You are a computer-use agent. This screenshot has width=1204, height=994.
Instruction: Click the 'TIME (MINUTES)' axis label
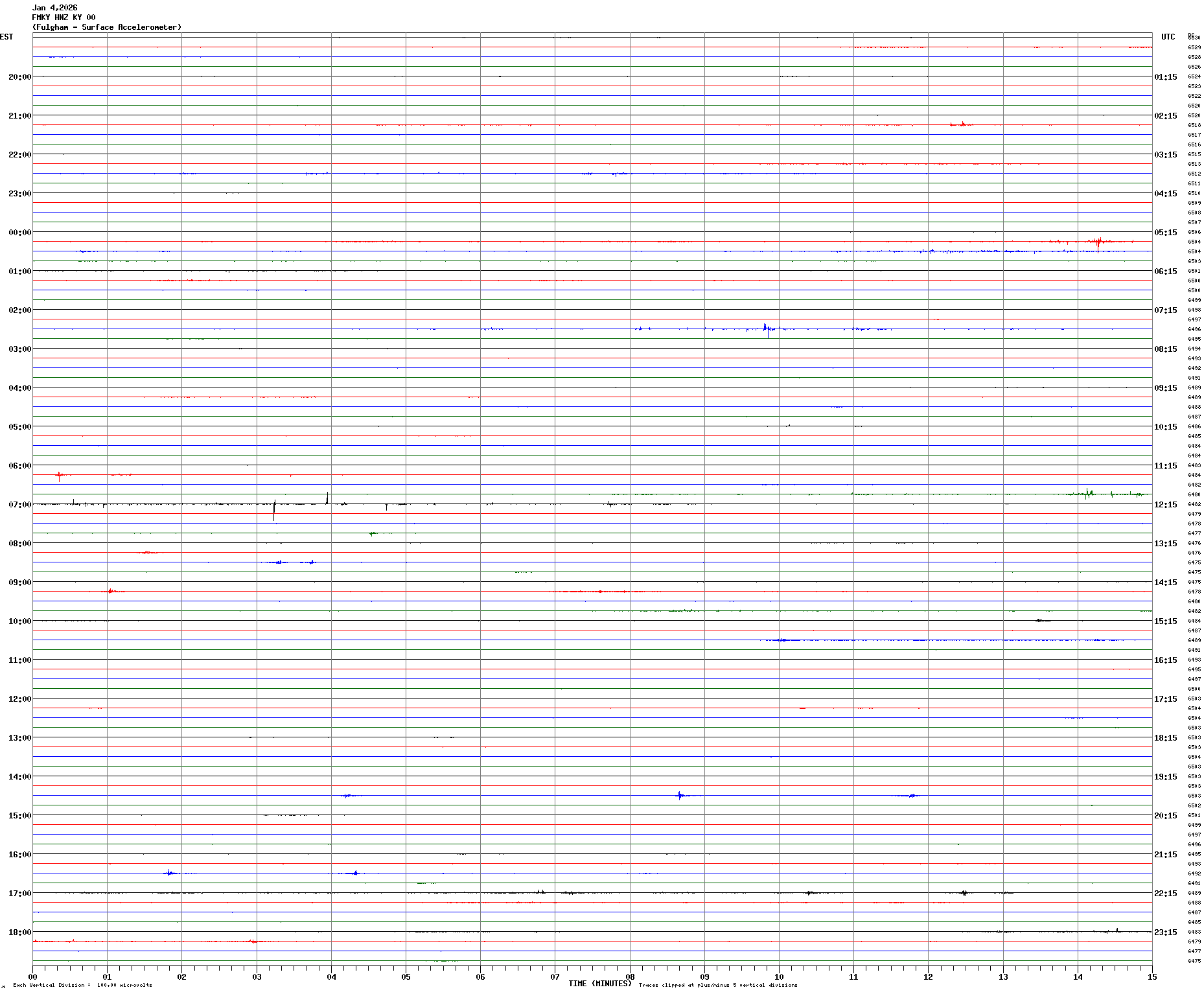(x=599, y=984)
